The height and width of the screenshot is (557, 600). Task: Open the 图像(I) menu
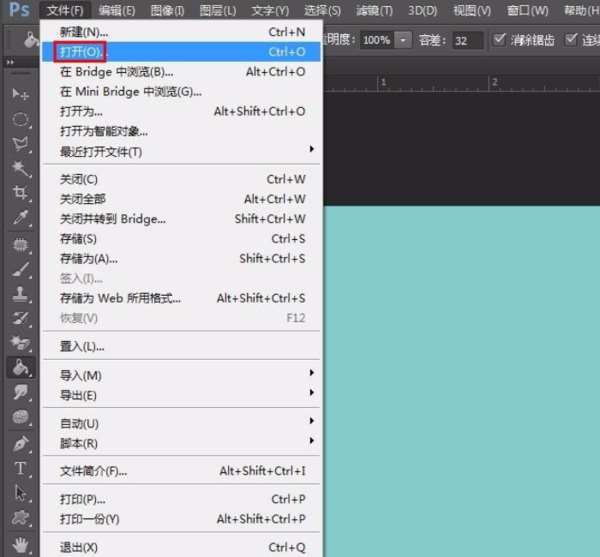[x=167, y=10]
